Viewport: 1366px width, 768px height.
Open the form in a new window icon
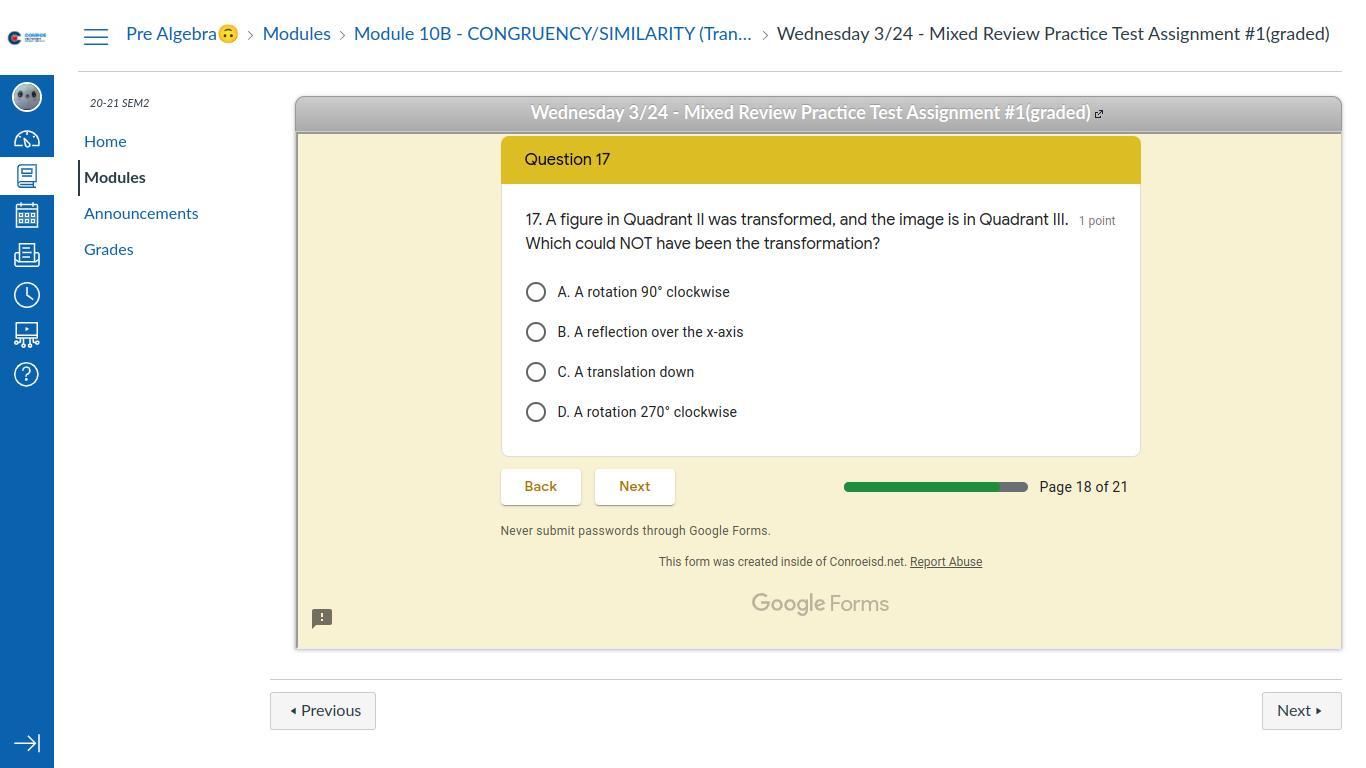pos(1099,114)
